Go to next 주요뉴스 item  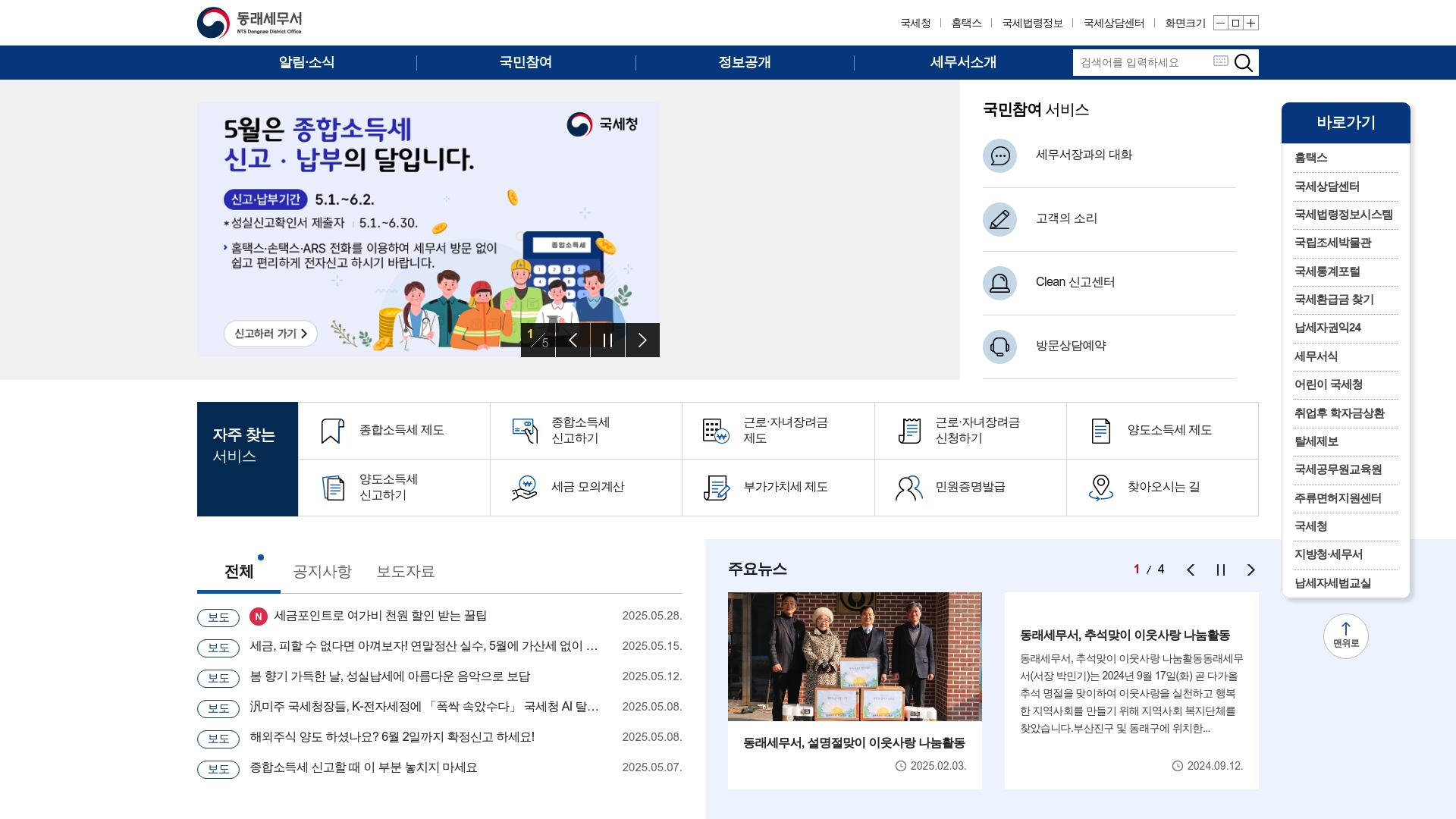click(1251, 570)
